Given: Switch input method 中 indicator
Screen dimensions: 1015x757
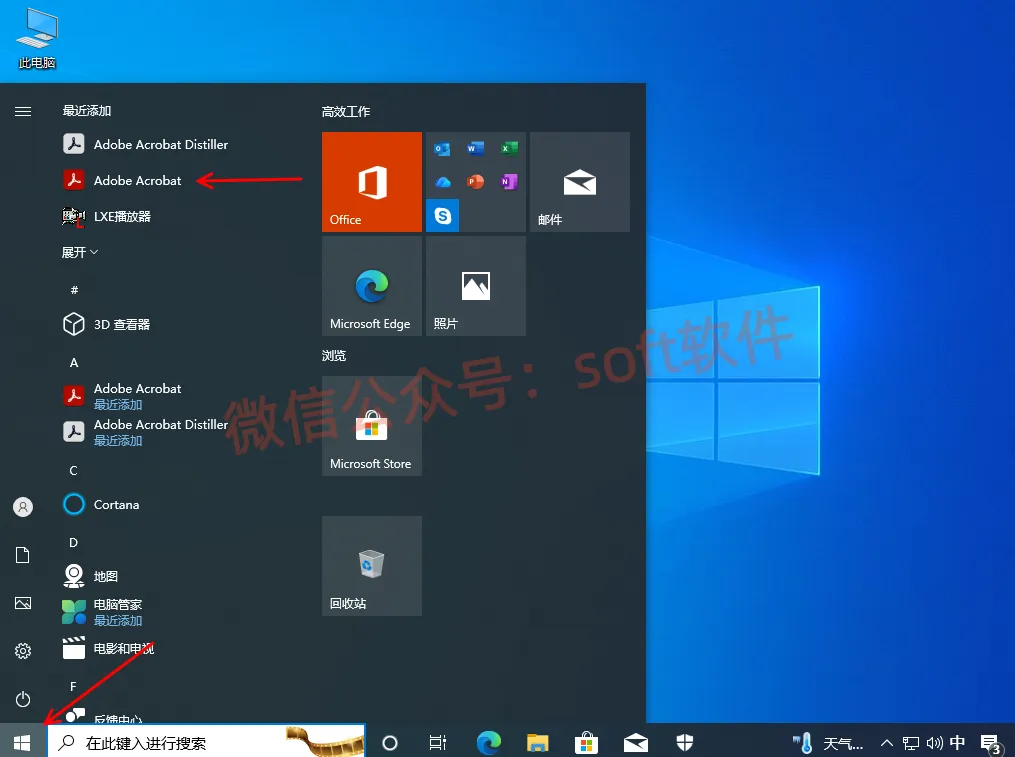Looking at the screenshot, I should 957,743.
